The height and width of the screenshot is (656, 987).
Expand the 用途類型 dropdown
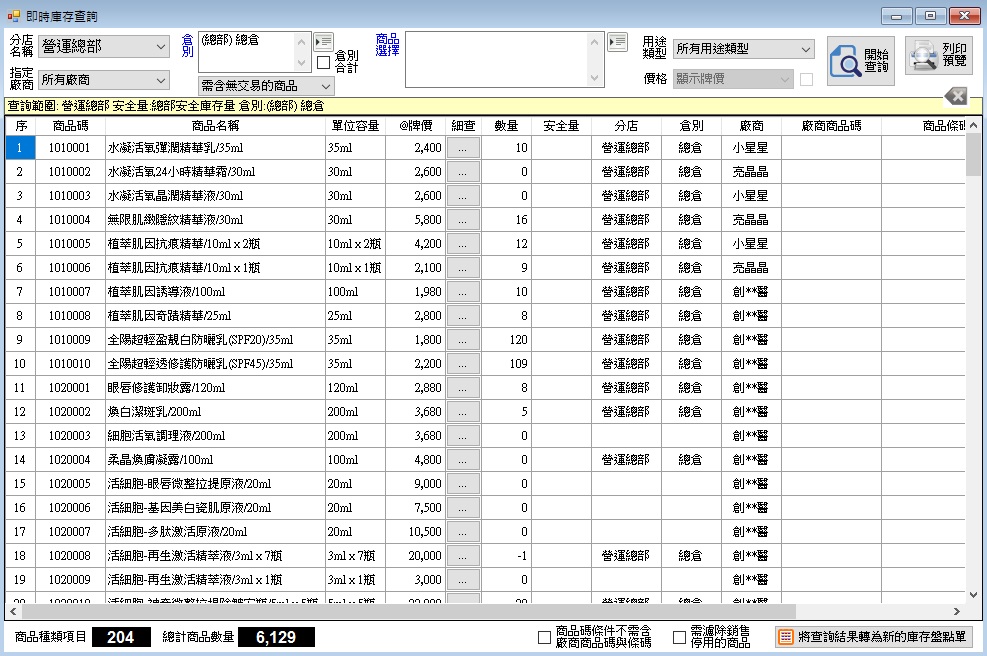click(744, 49)
